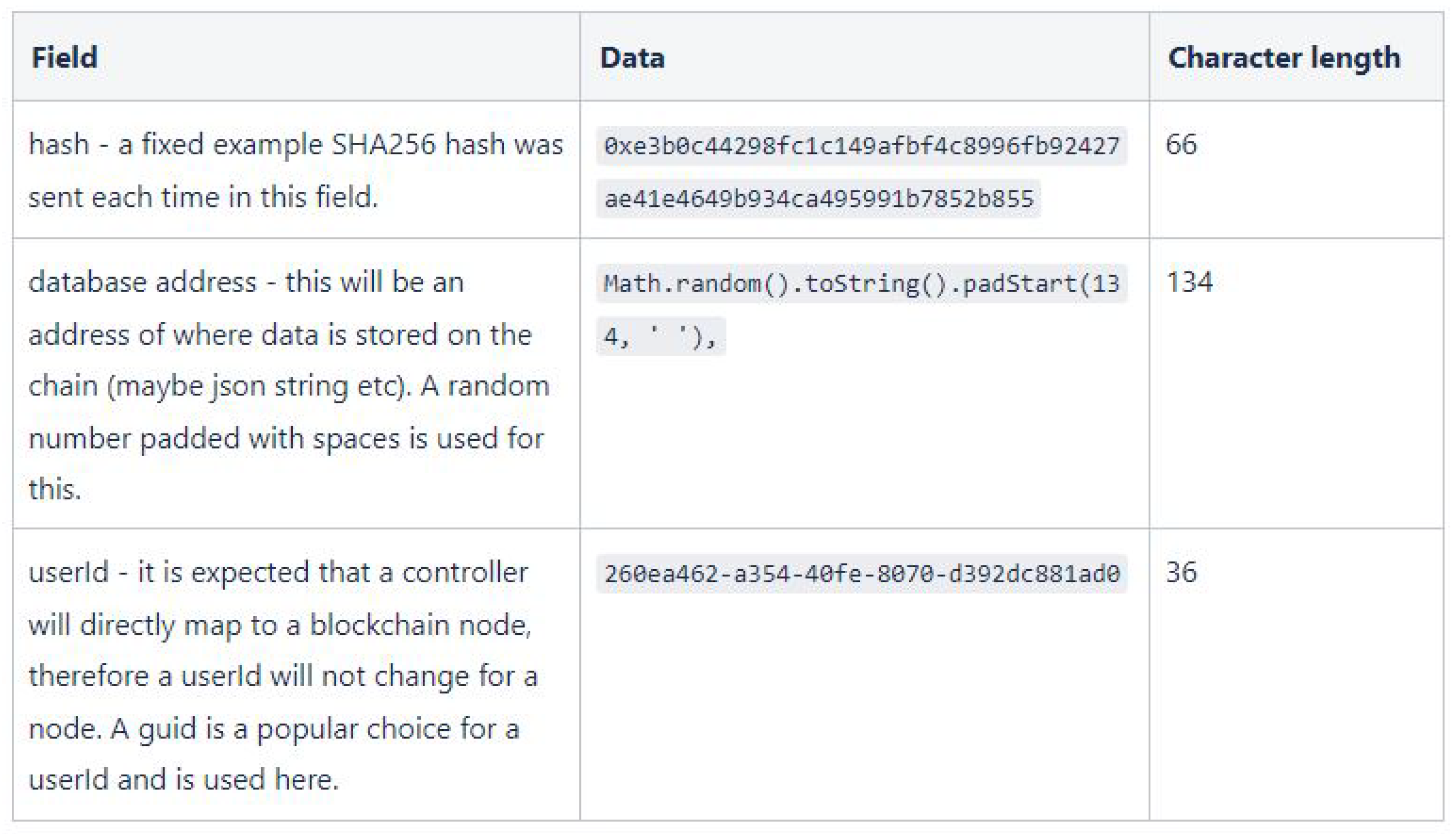Click the Math.random().toString().padStart code snippet
The image size is (1456, 834).
pos(861,283)
